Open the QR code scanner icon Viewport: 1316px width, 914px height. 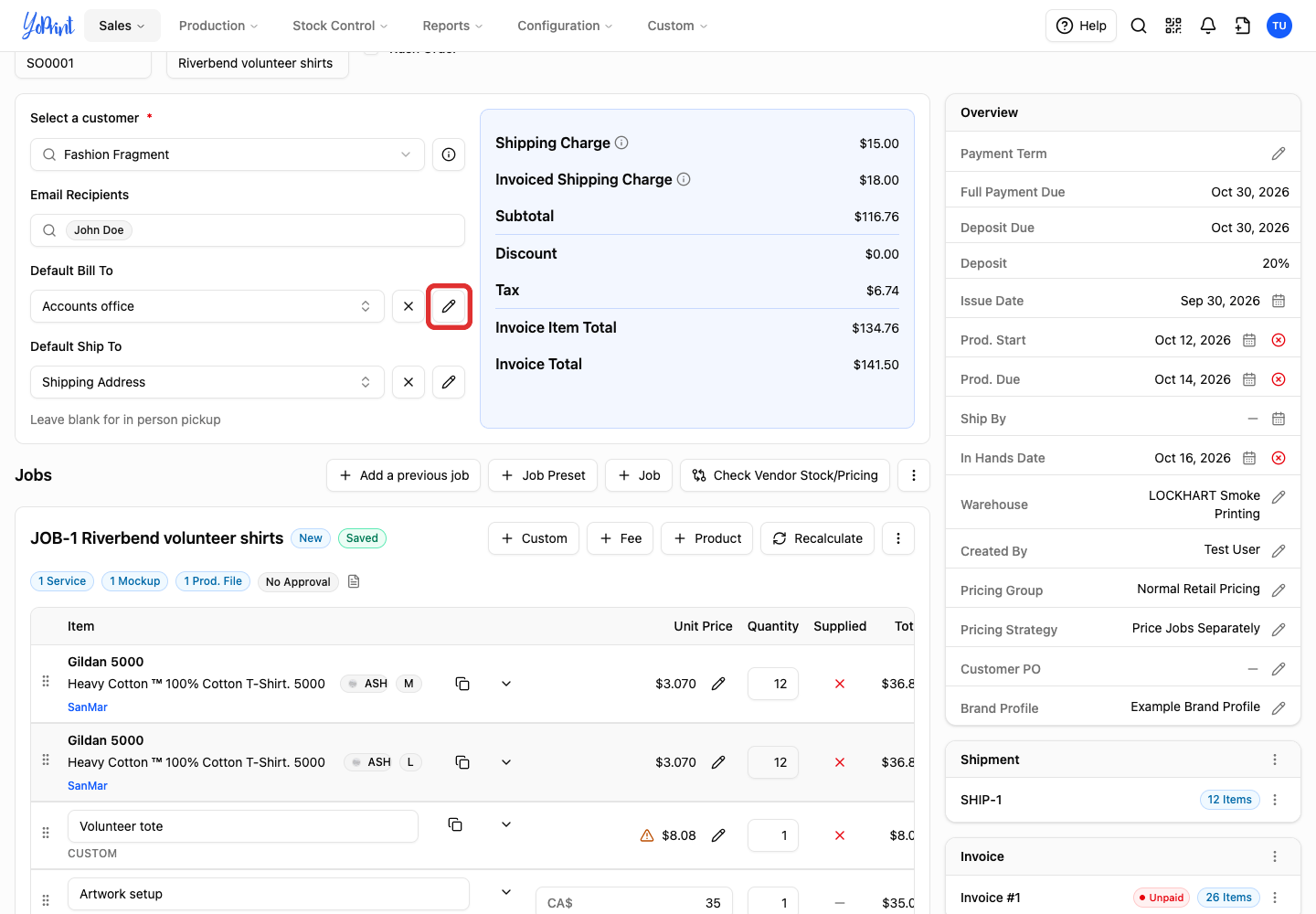pyautogui.click(x=1173, y=26)
